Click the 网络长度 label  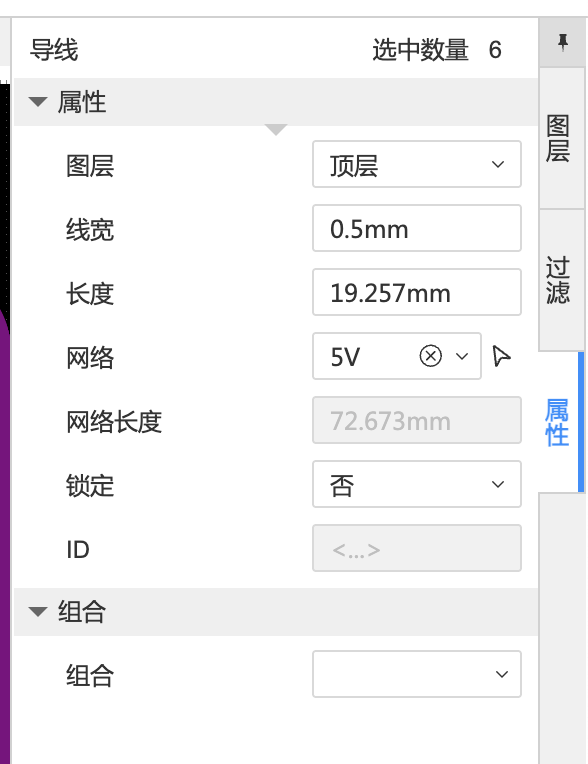[114, 421]
